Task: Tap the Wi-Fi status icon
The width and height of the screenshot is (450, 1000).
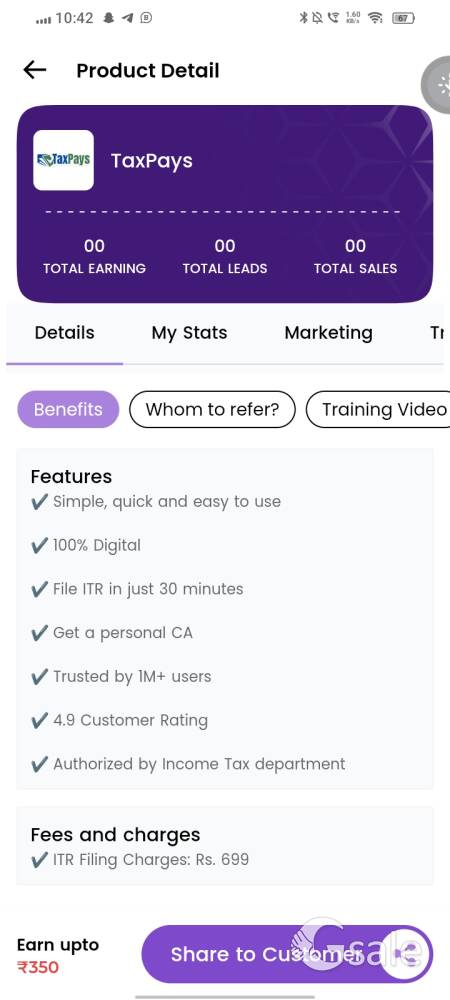Action: point(375,18)
